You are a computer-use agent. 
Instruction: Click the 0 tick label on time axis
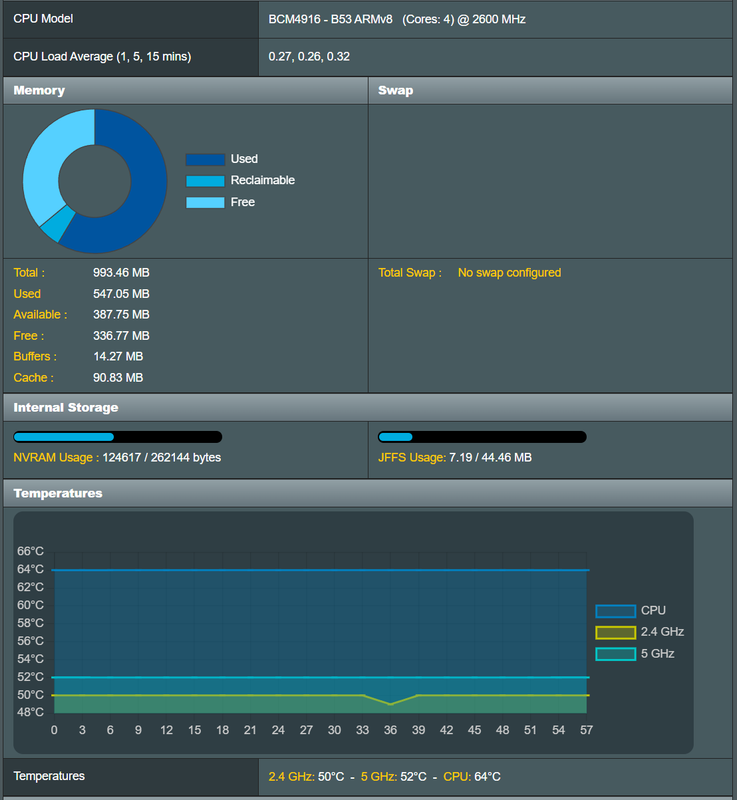[54, 731]
